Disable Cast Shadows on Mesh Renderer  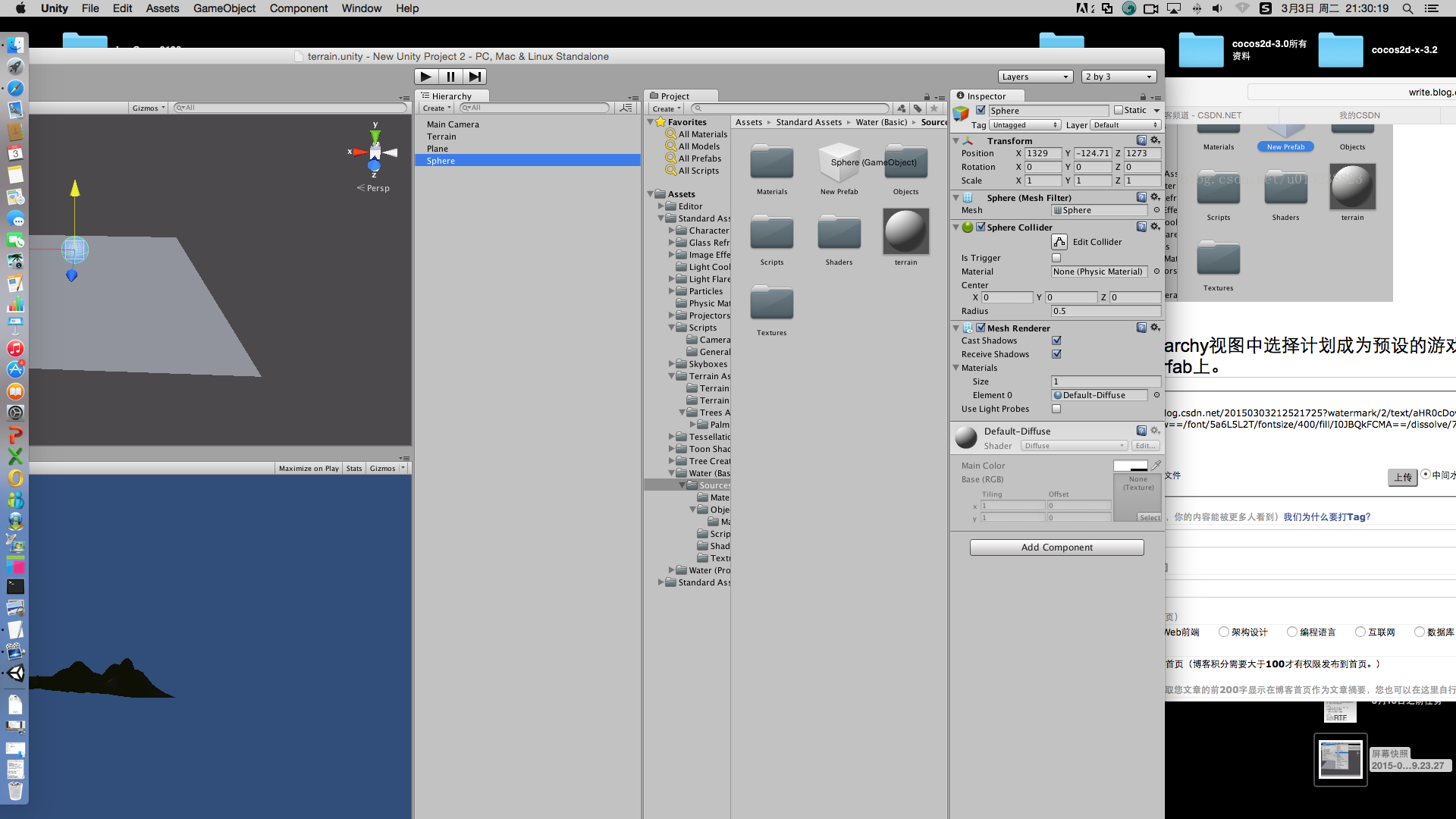tap(1056, 340)
